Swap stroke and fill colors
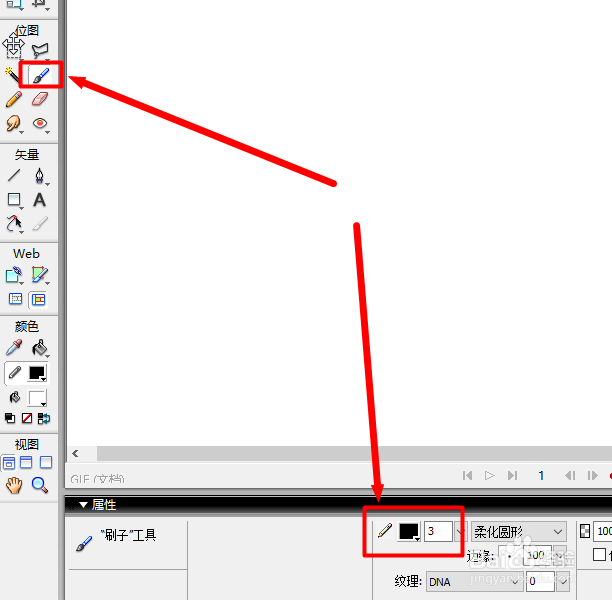The image size is (612, 600). (44, 418)
